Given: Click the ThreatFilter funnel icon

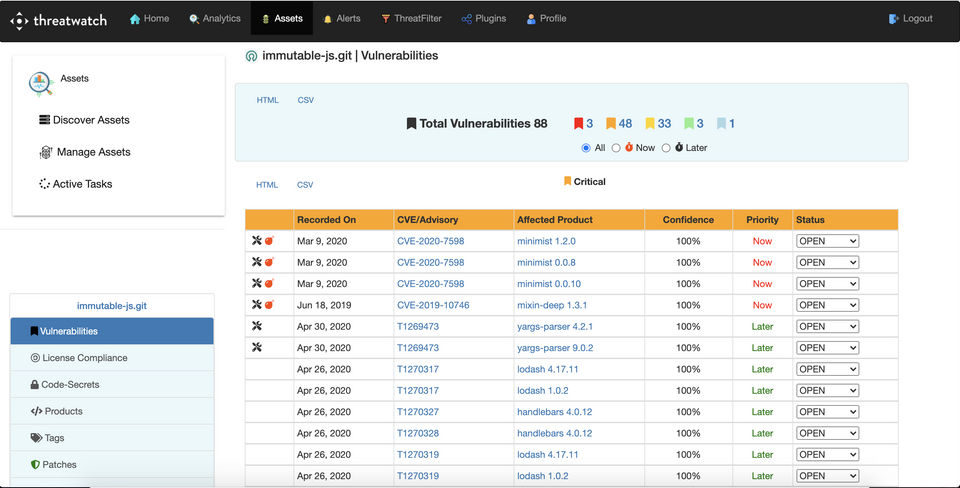Looking at the screenshot, I should (x=386, y=19).
